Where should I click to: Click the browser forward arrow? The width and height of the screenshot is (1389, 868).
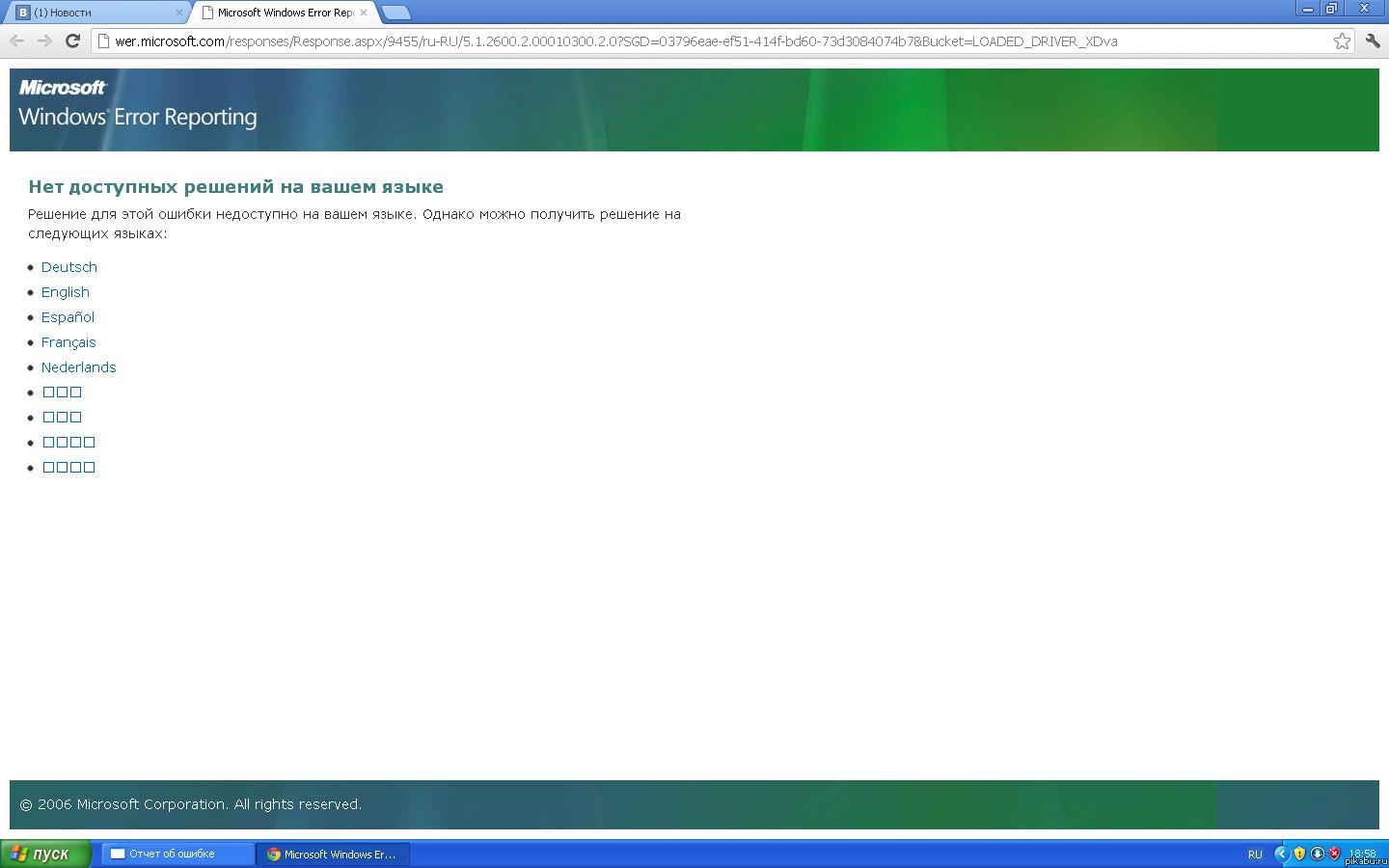coord(44,41)
